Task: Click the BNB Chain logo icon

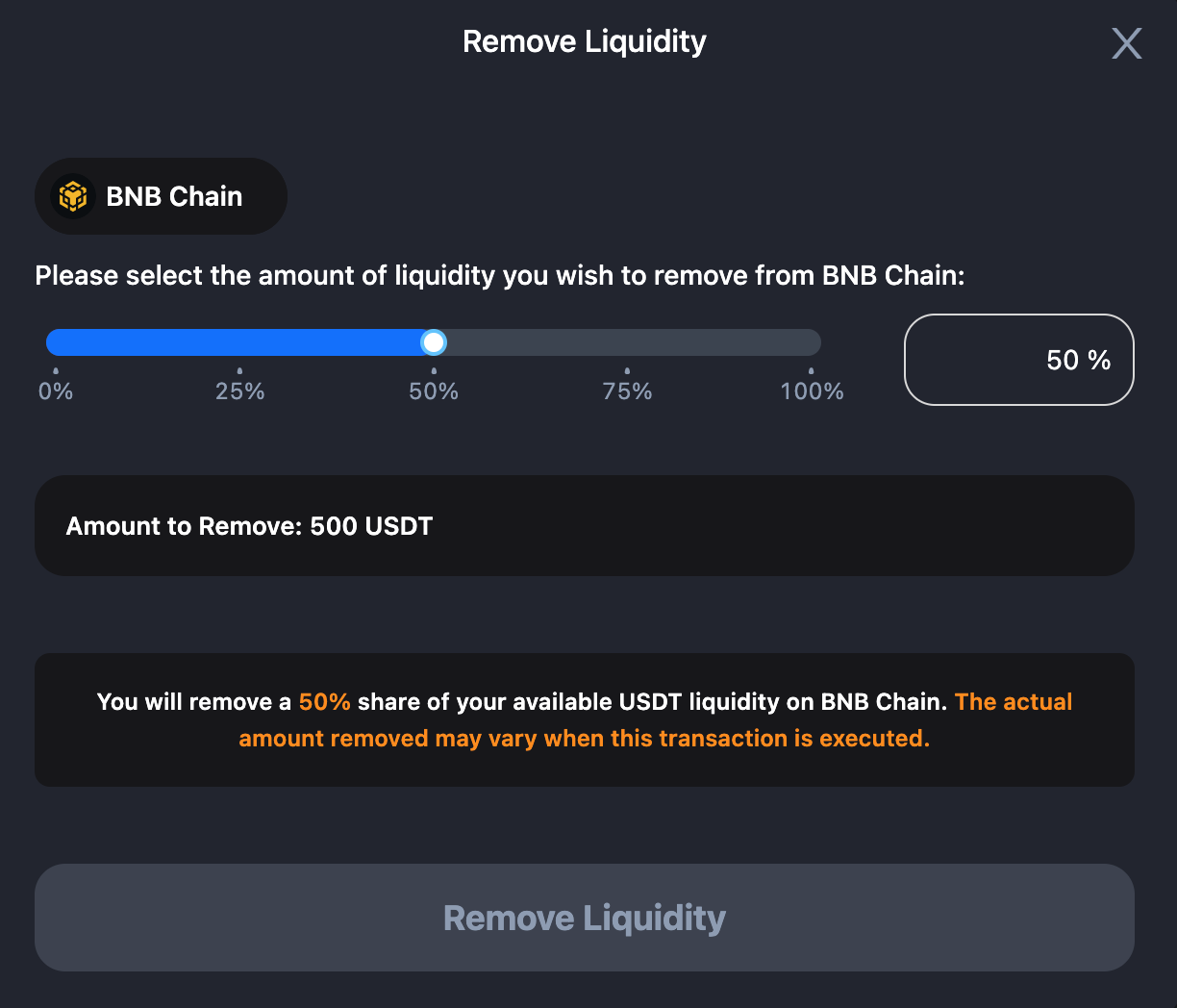Action: point(73,196)
